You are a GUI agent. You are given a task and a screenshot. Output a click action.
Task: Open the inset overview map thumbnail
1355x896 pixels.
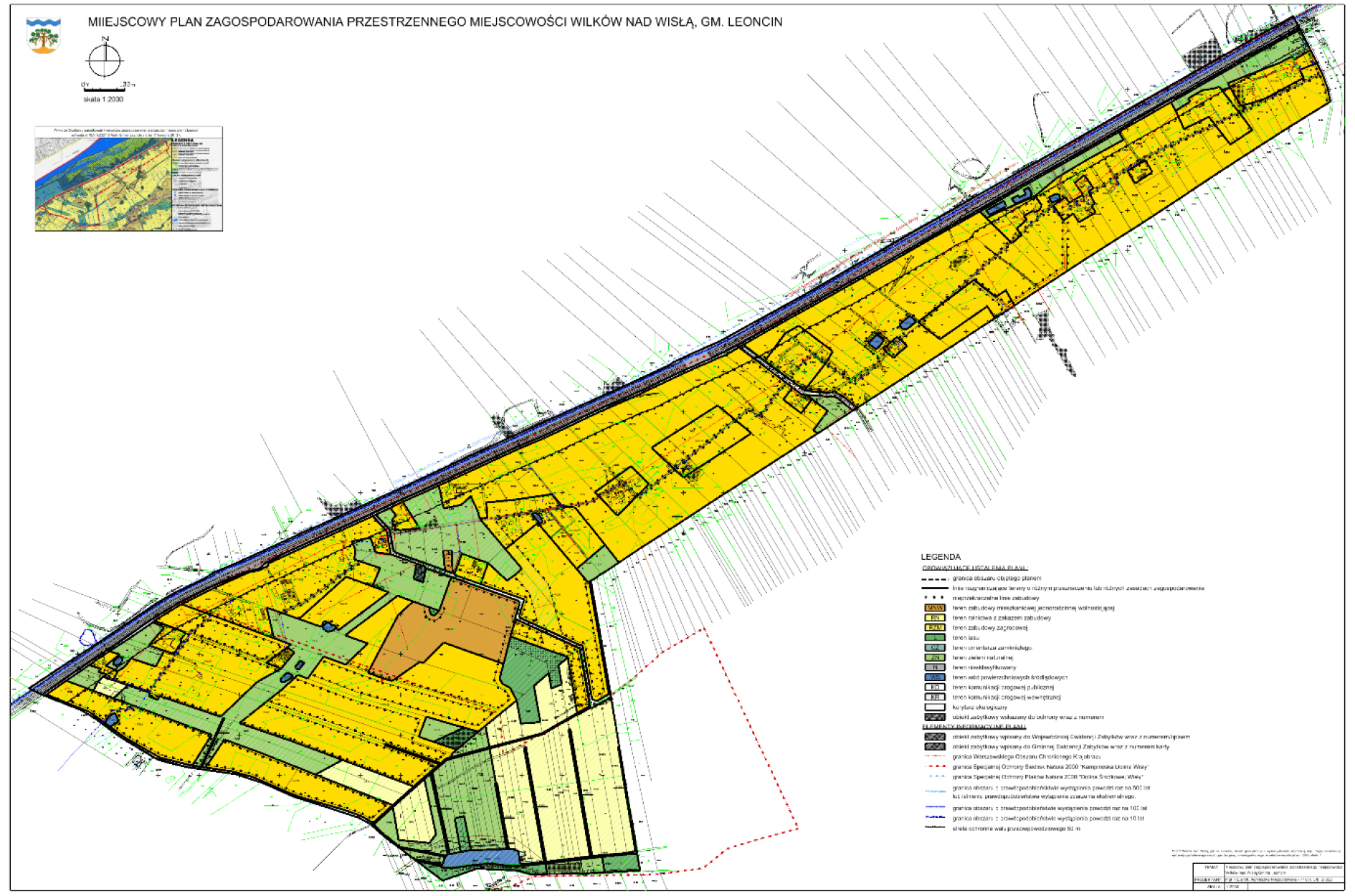coord(128,178)
